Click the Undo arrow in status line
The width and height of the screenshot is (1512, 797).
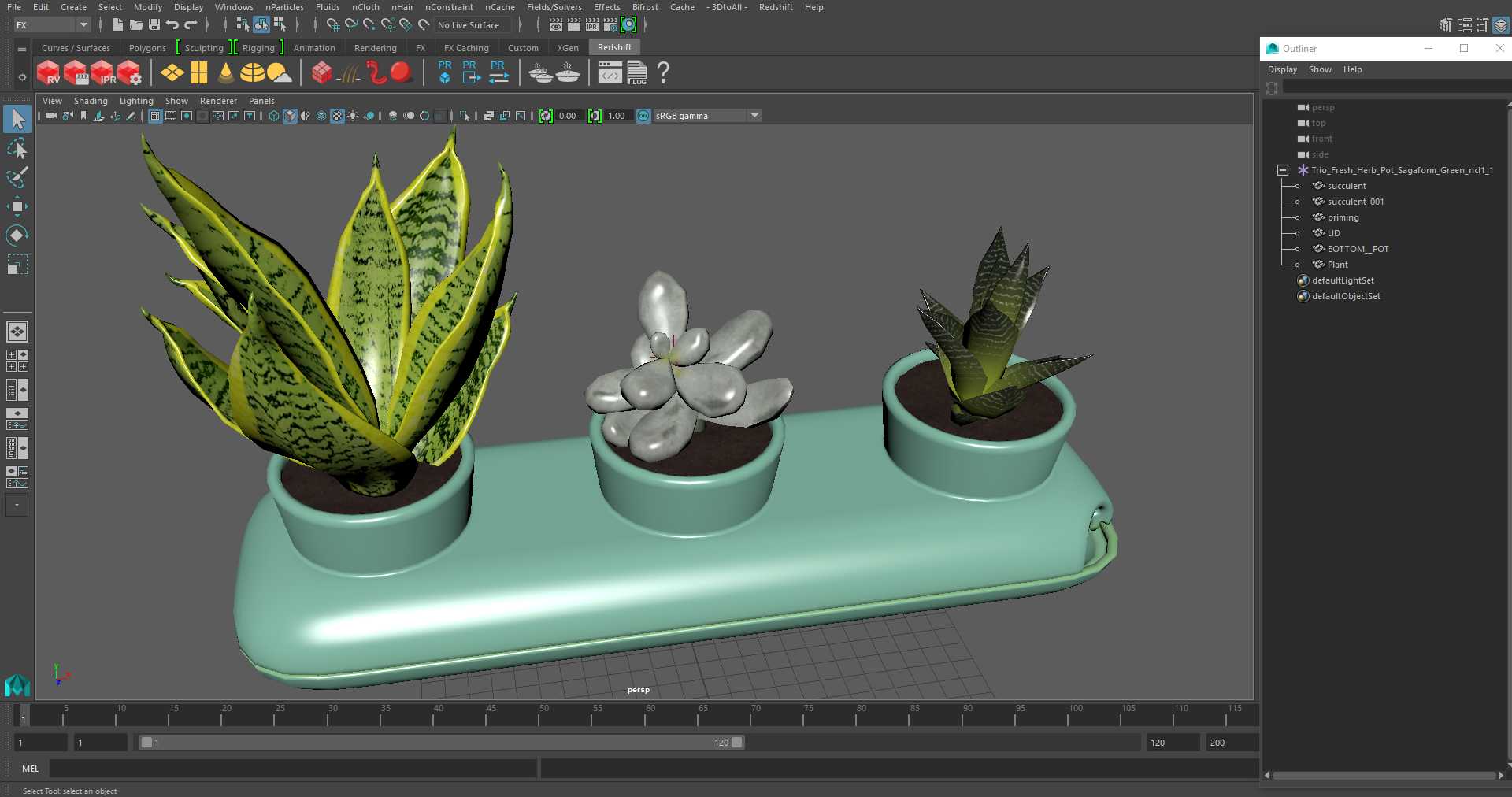click(x=172, y=25)
